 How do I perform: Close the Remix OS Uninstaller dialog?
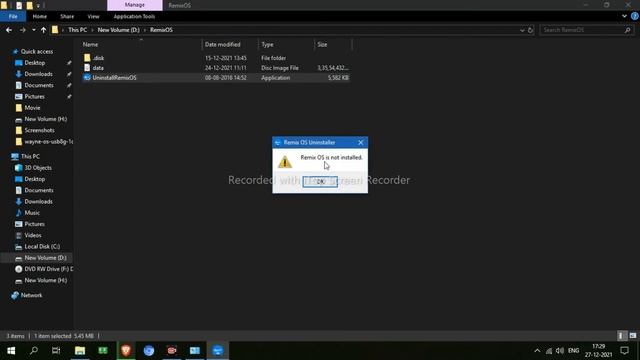point(360,142)
